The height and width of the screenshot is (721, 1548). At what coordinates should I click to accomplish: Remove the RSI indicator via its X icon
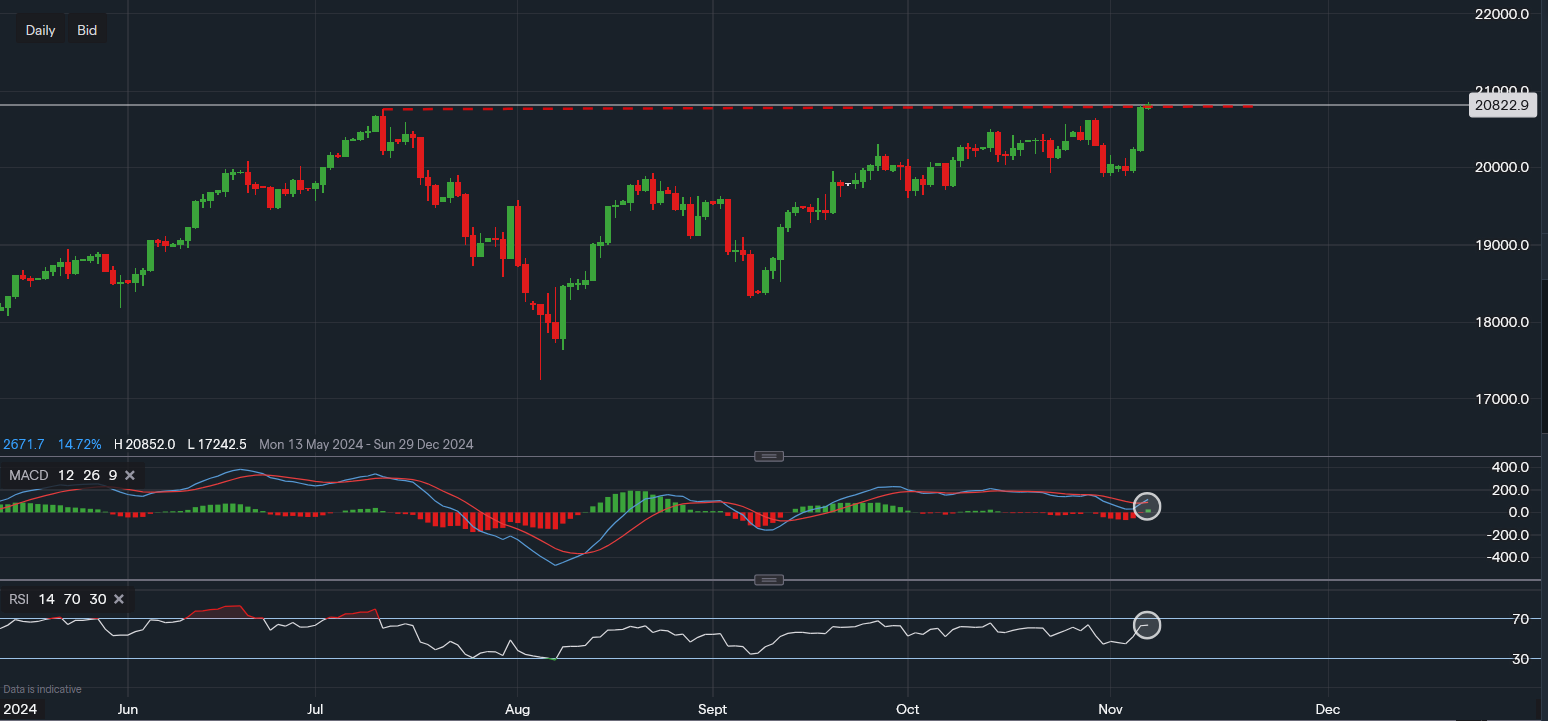point(118,599)
